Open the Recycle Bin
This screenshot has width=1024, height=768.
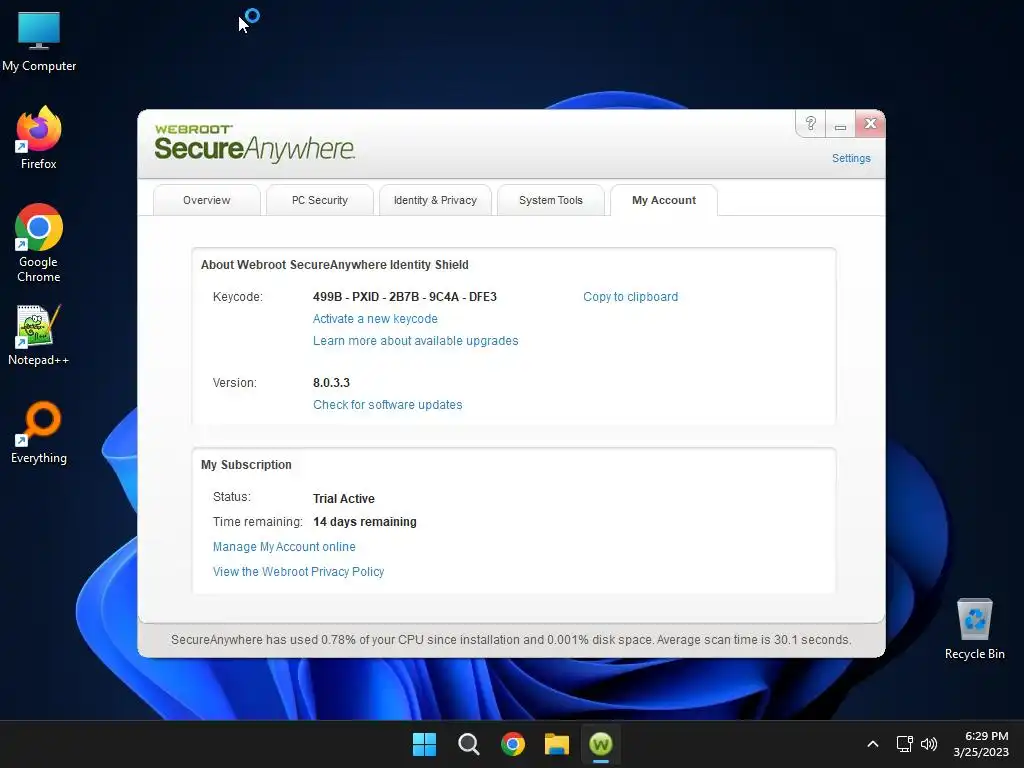click(x=974, y=630)
